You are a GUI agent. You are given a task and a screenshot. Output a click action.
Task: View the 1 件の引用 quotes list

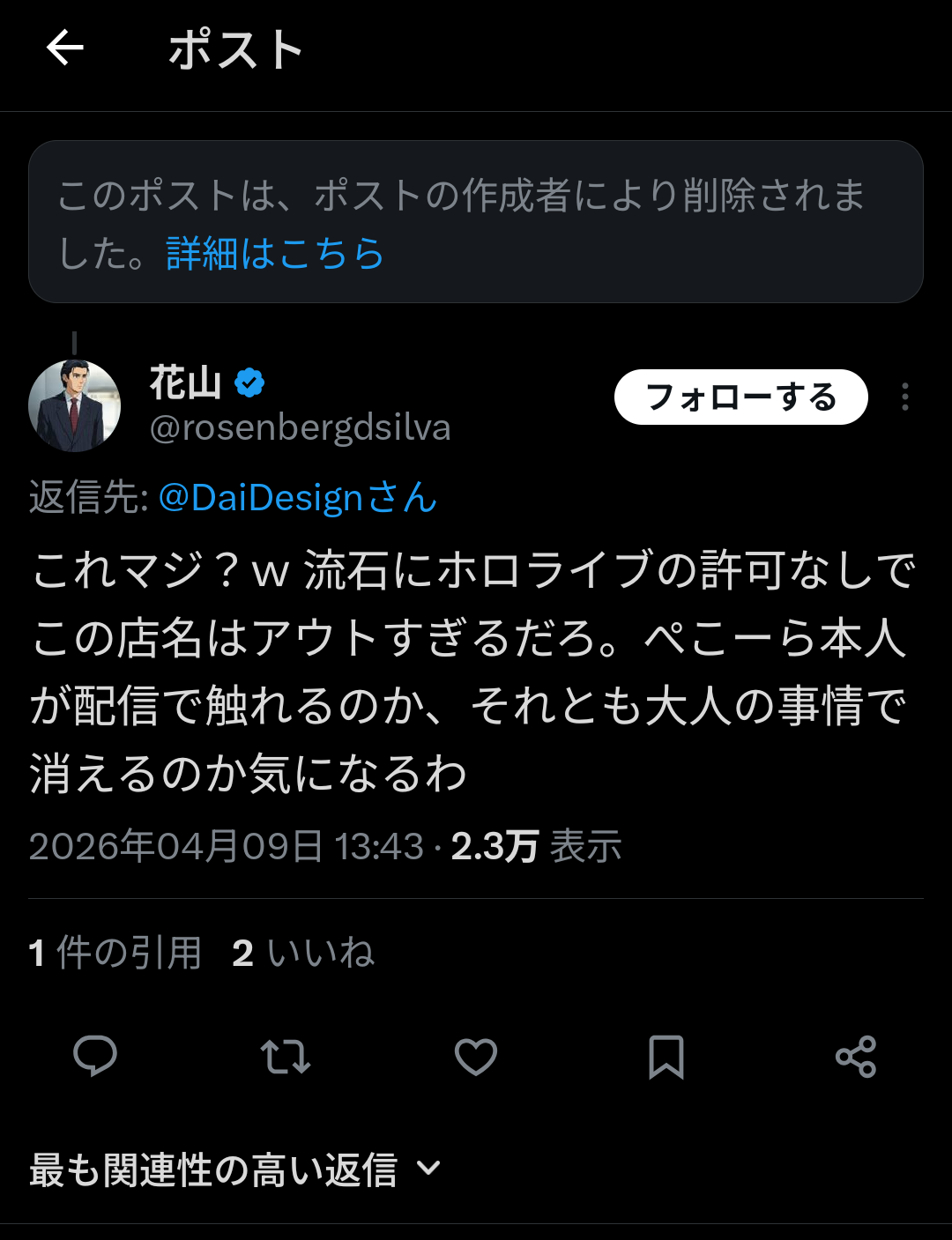[115, 953]
